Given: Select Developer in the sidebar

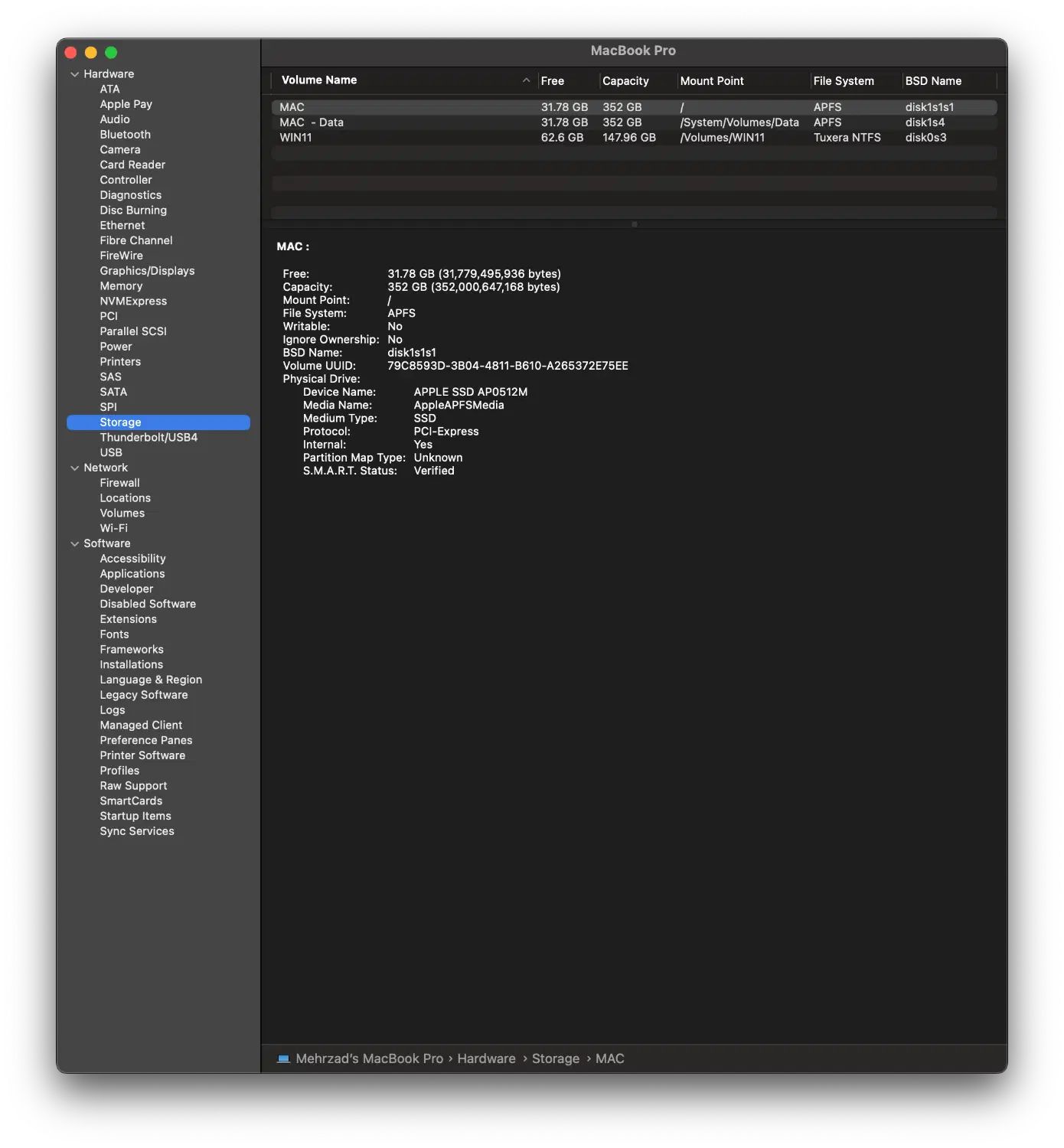Looking at the screenshot, I should [x=126, y=589].
